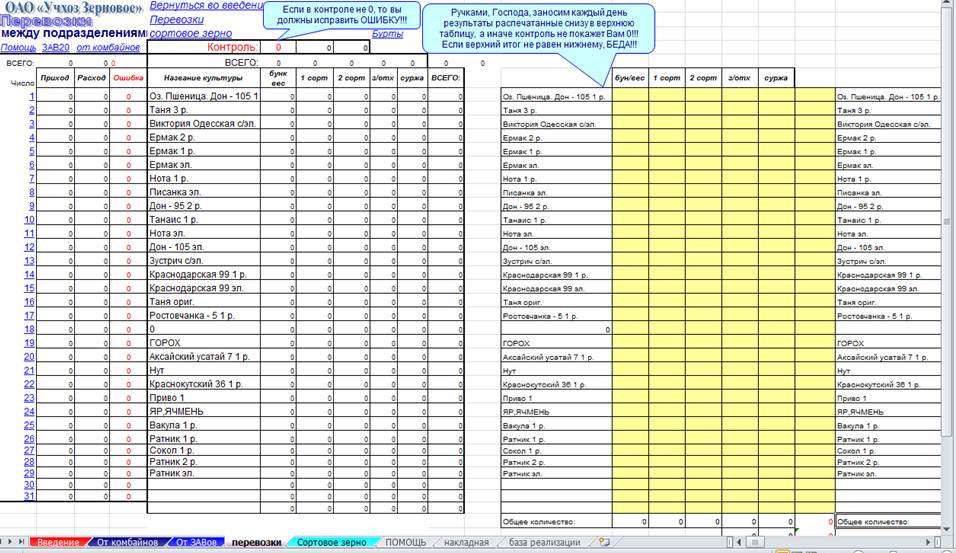This screenshot has height=553, width=956.
Task: Open the Помощь link
Action: 18,47
